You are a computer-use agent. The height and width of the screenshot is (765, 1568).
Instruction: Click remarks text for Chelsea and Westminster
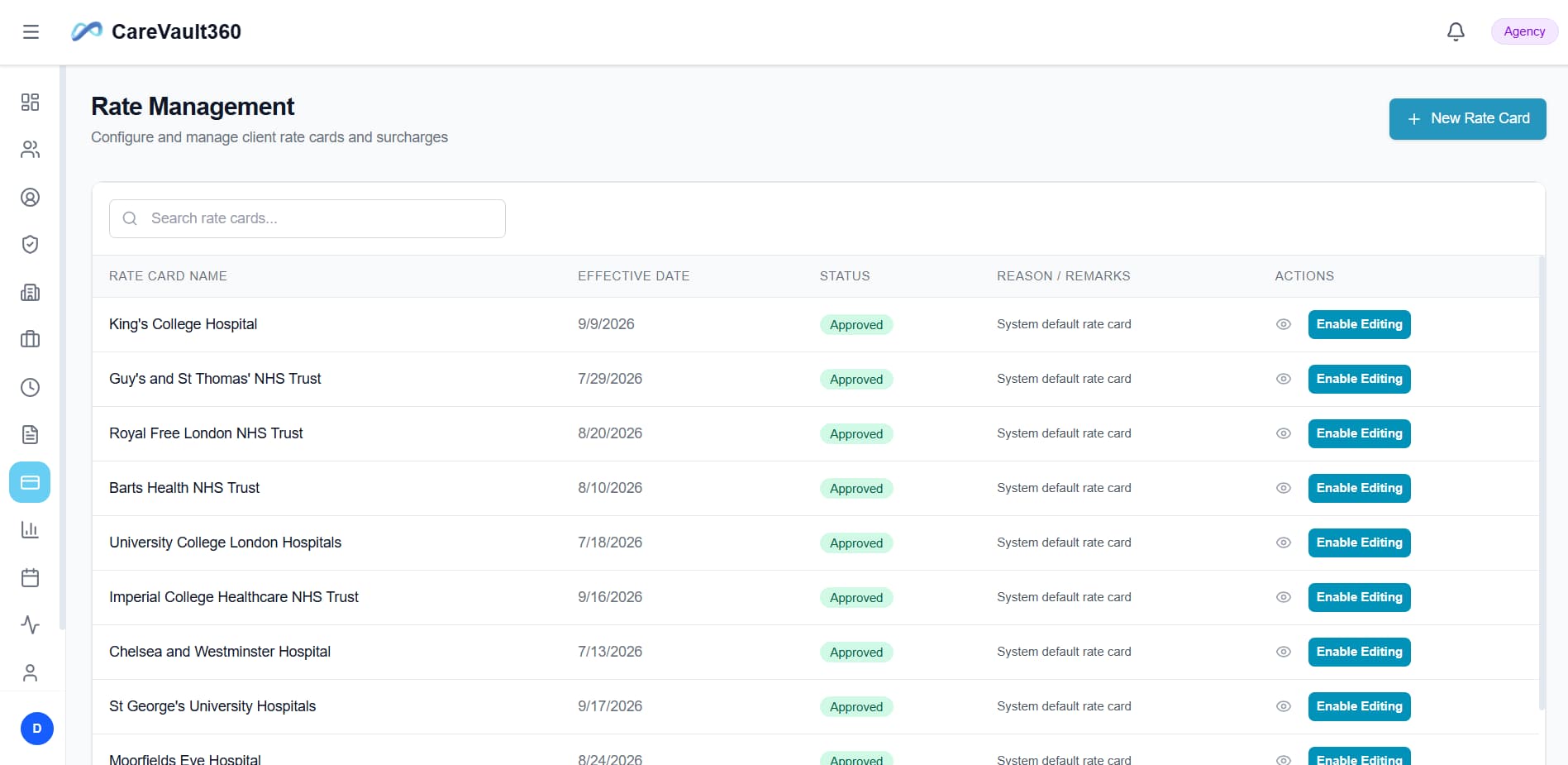(1064, 652)
